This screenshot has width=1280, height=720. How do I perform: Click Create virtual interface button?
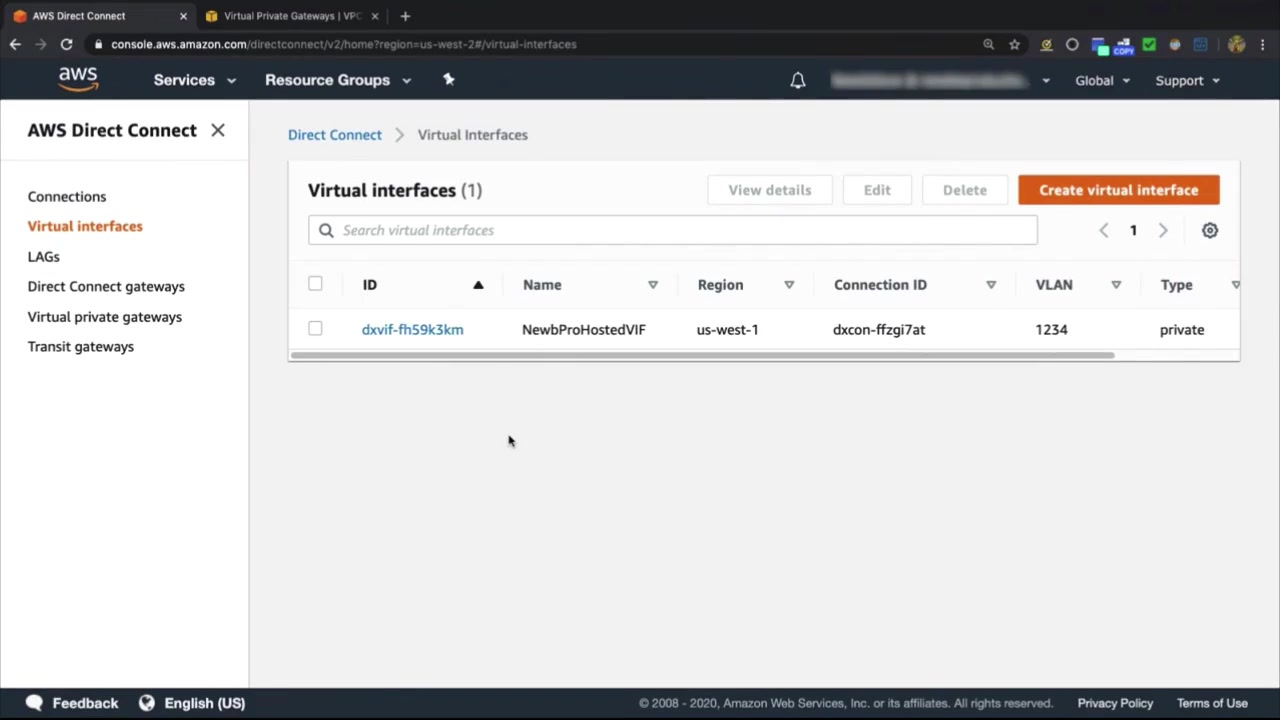click(x=1119, y=190)
